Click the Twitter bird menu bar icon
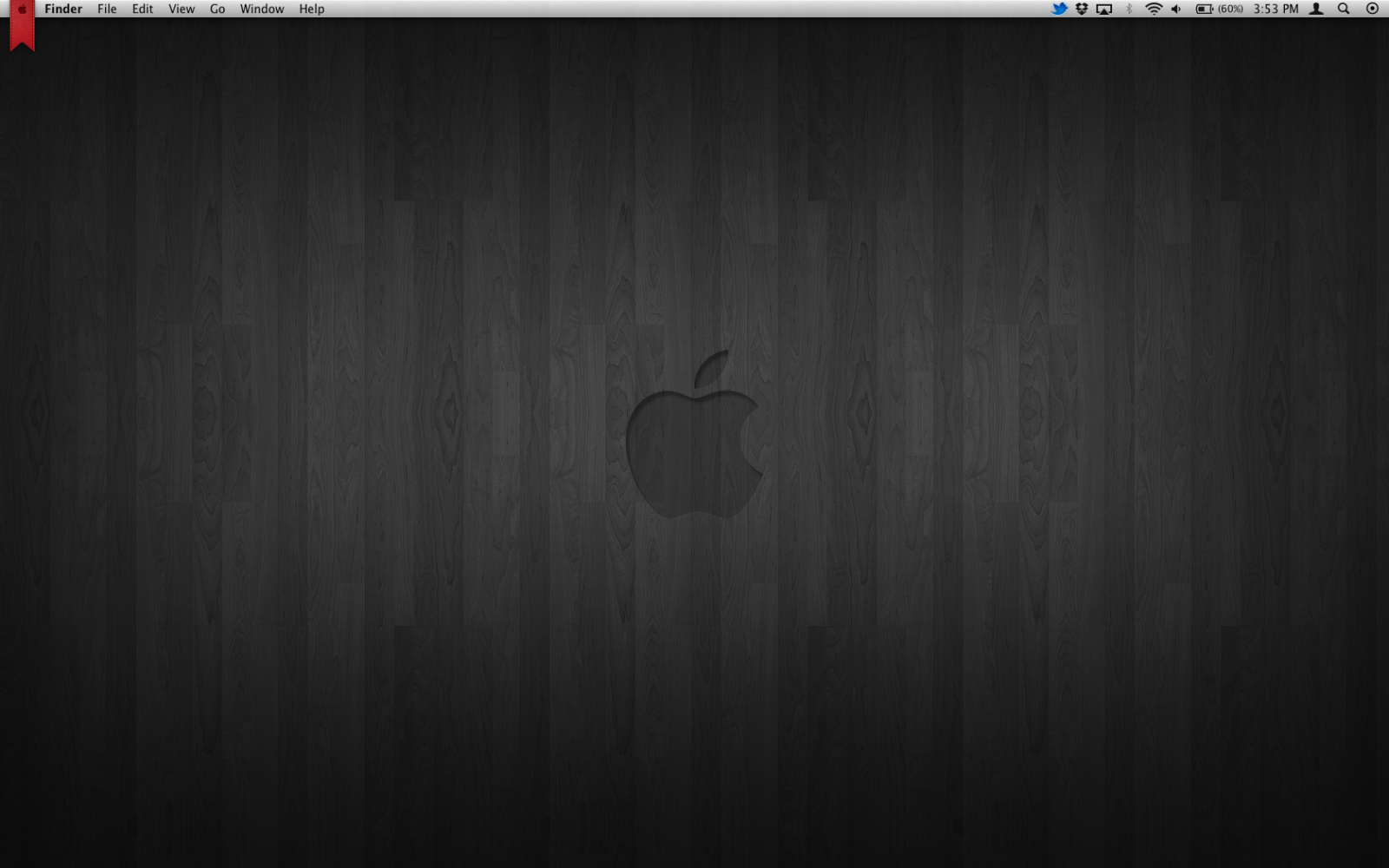The width and height of the screenshot is (1389, 868). (x=1059, y=9)
